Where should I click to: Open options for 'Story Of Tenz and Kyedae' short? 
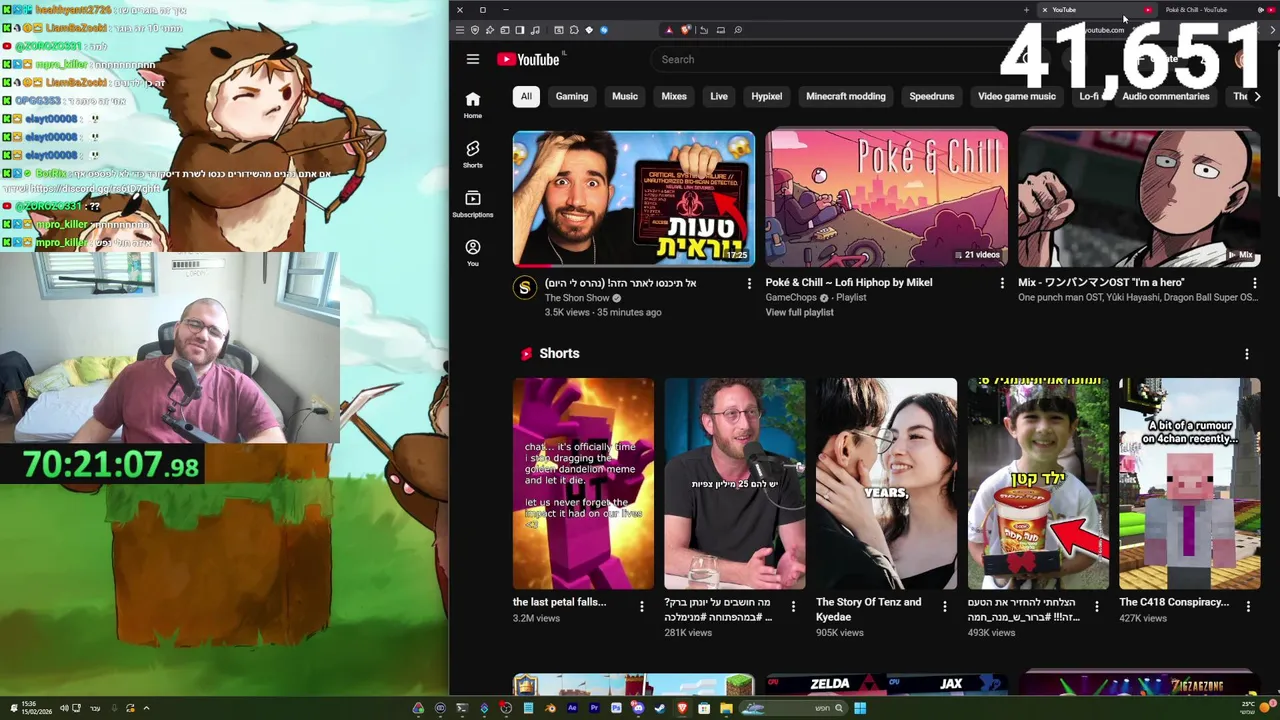(x=945, y=606)
